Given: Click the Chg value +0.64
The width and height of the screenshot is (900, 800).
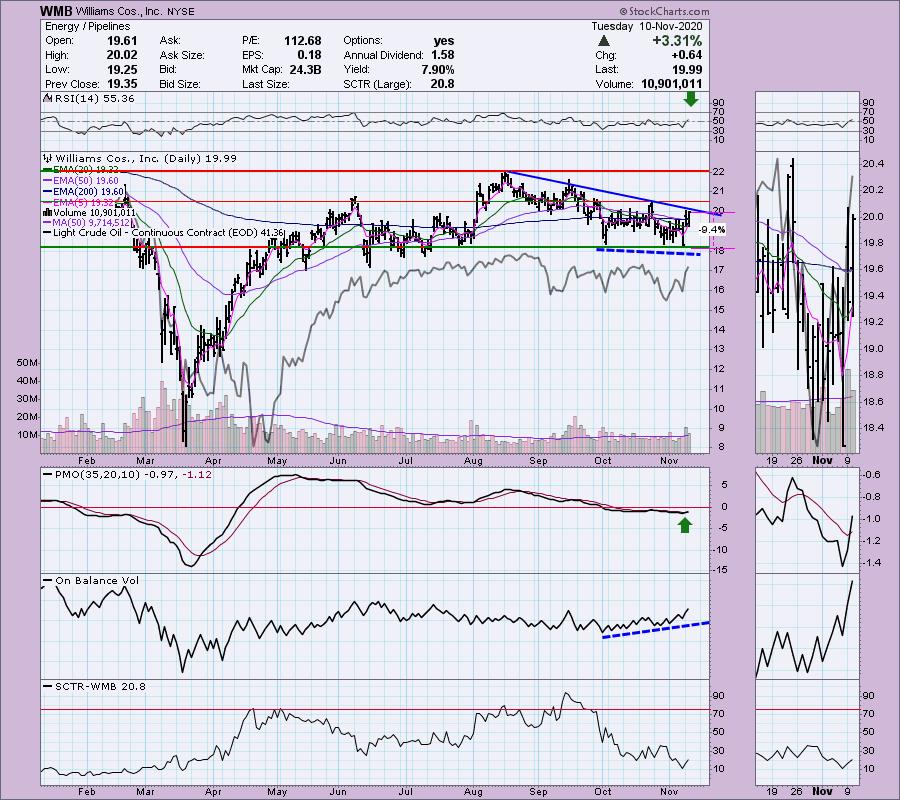Looking at the screenshot, I should pyautogui.click(x=685, y=55).
